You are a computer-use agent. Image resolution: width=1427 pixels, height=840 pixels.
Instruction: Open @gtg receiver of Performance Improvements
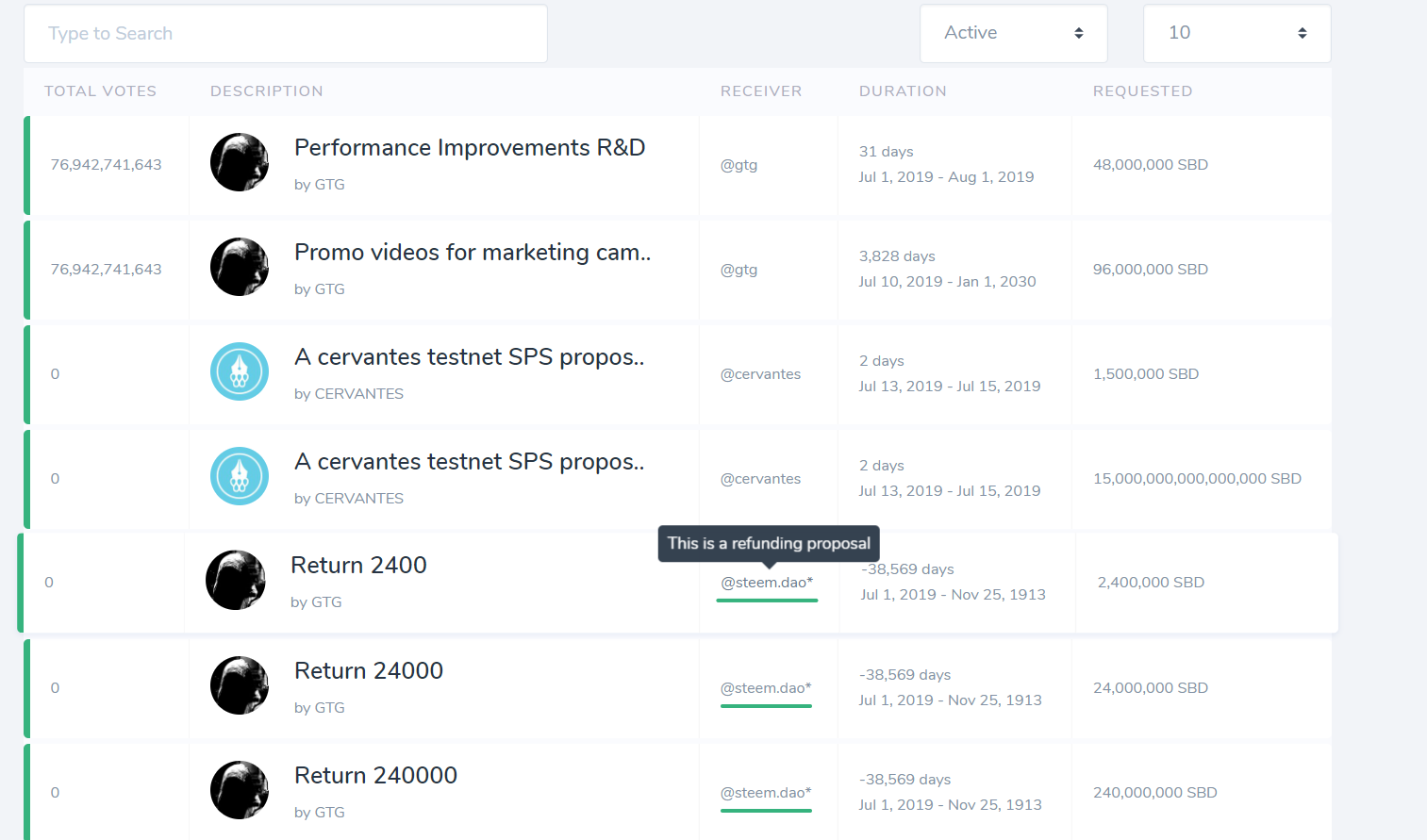click(739, 165)
